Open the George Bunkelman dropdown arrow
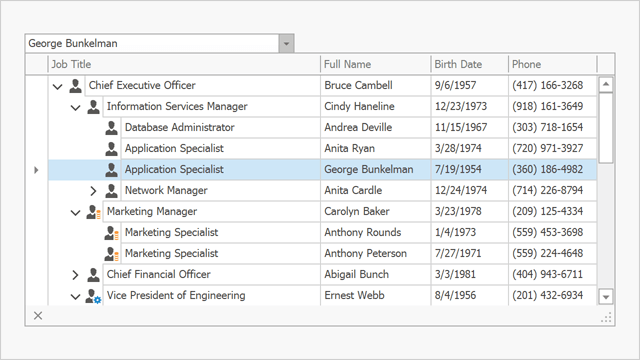The width and height of the screenshot is (640, 360). [x=287, y=43]
